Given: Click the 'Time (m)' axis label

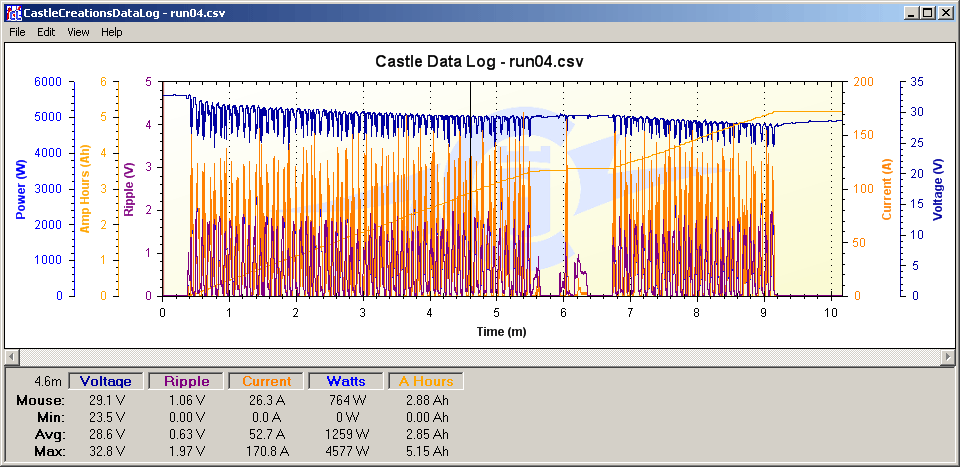Looking at the screenshot, I should [501, 332].
